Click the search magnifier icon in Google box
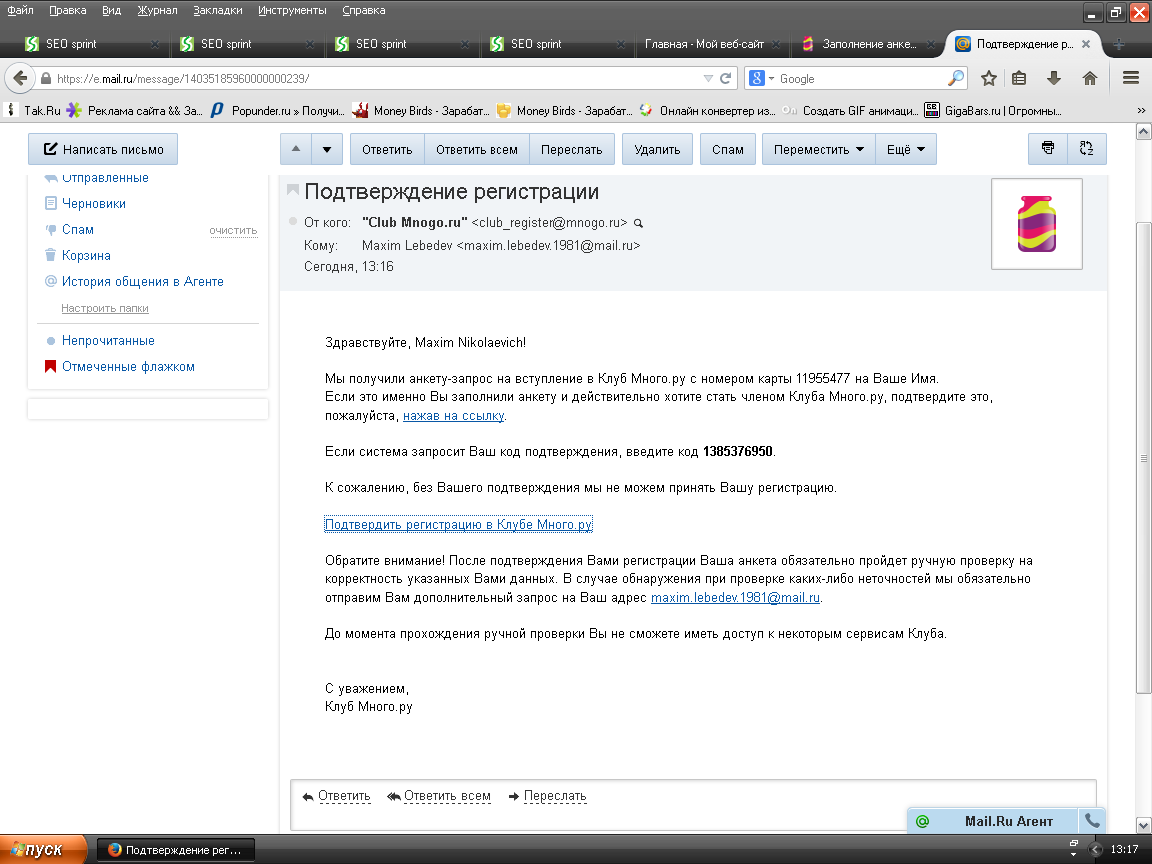 (956, 78)
